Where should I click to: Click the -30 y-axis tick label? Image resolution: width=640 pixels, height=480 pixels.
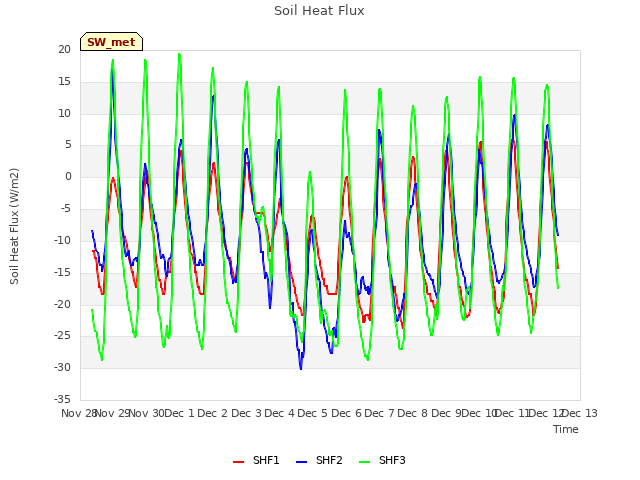62,367
